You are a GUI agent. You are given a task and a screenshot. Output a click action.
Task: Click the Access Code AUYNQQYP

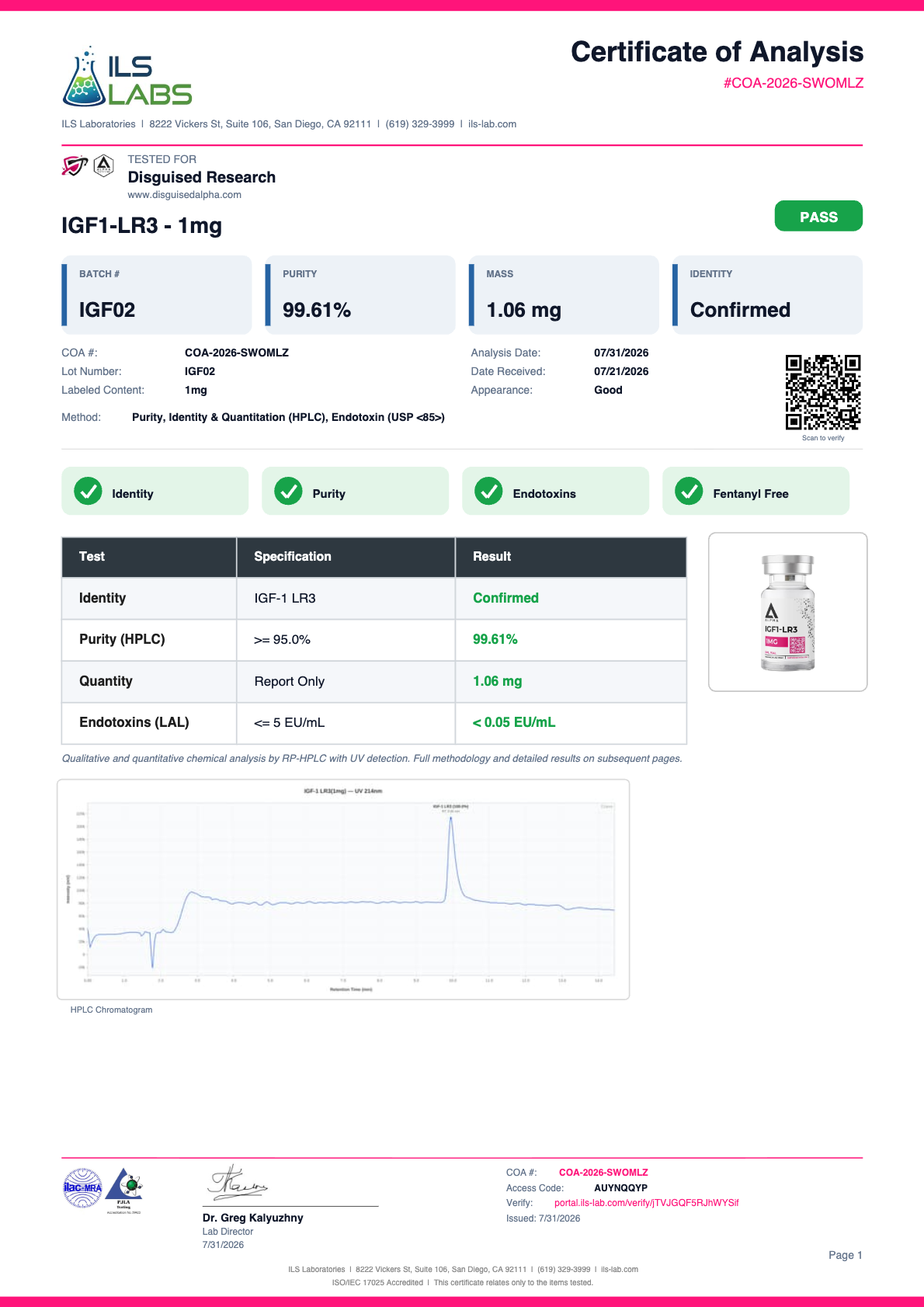pos(620,1188)
